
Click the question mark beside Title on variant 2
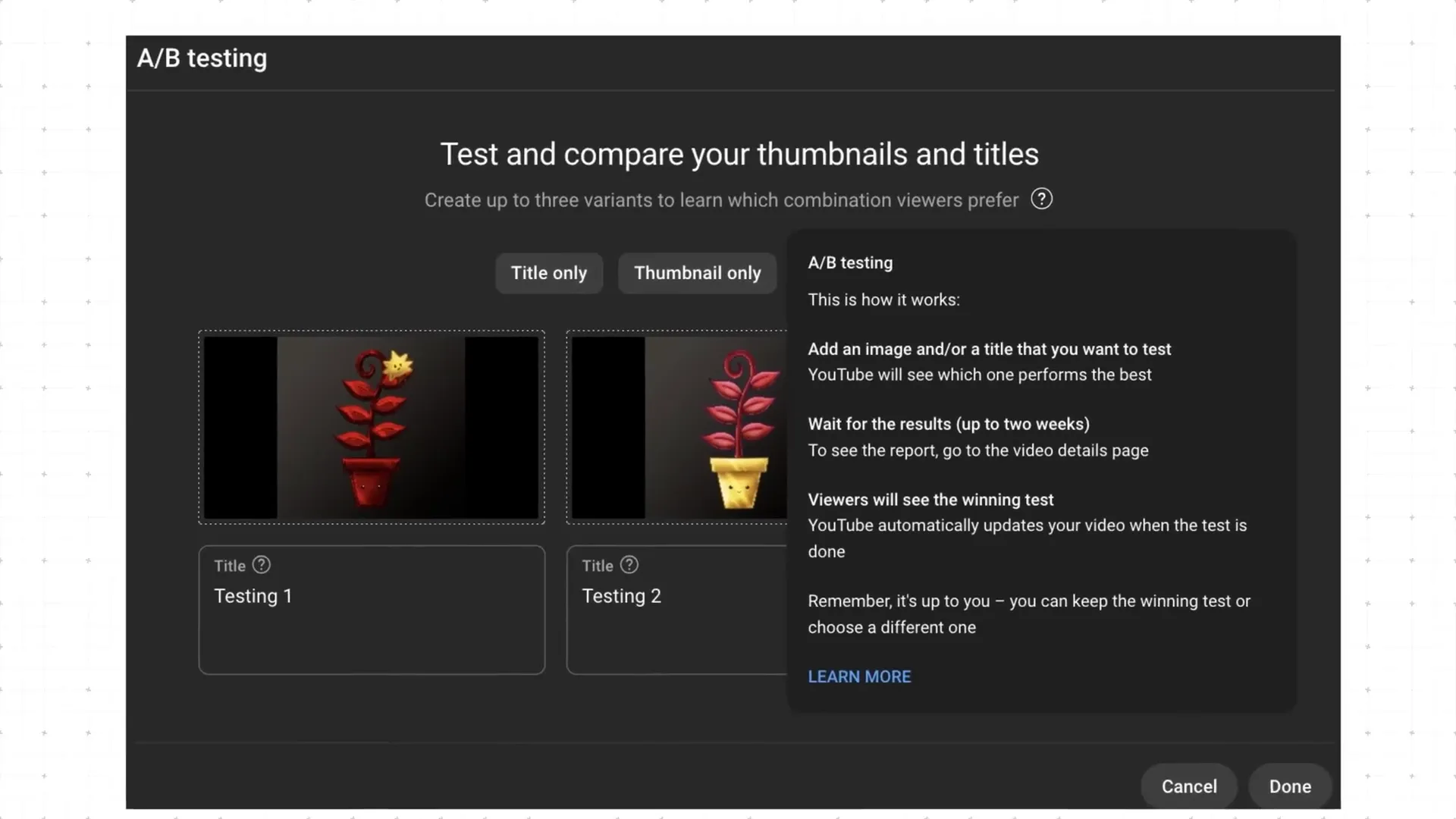629,564
